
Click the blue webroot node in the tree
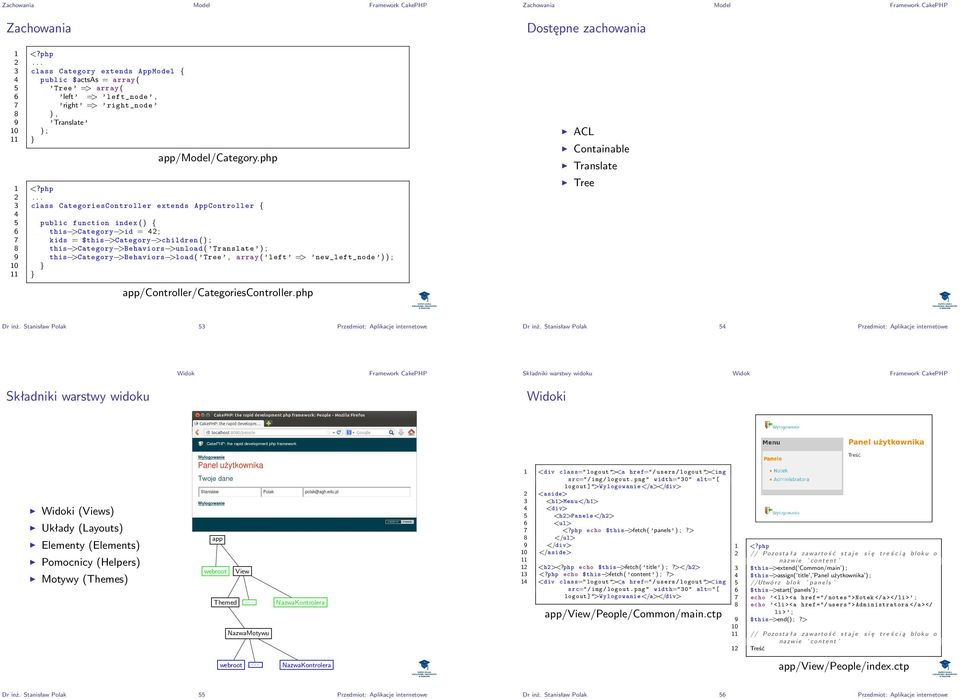click(x=231, y=665)
